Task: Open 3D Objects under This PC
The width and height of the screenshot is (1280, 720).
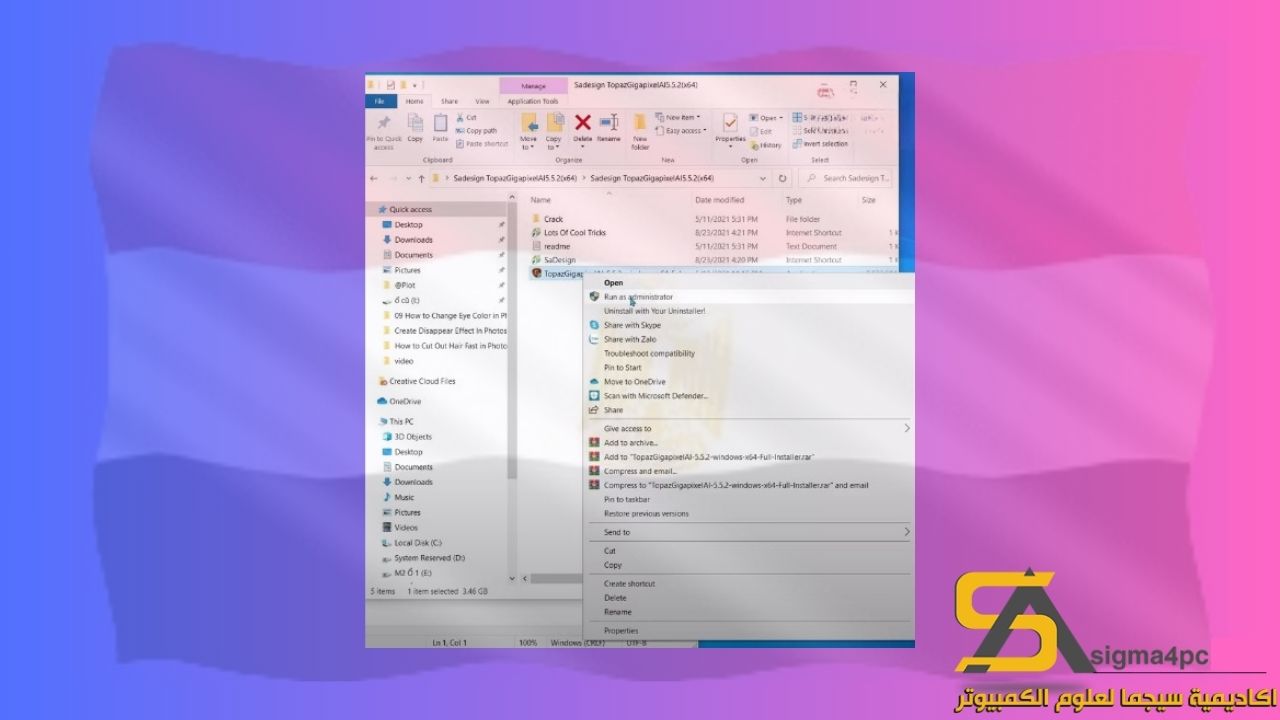Action: point(412,437)
